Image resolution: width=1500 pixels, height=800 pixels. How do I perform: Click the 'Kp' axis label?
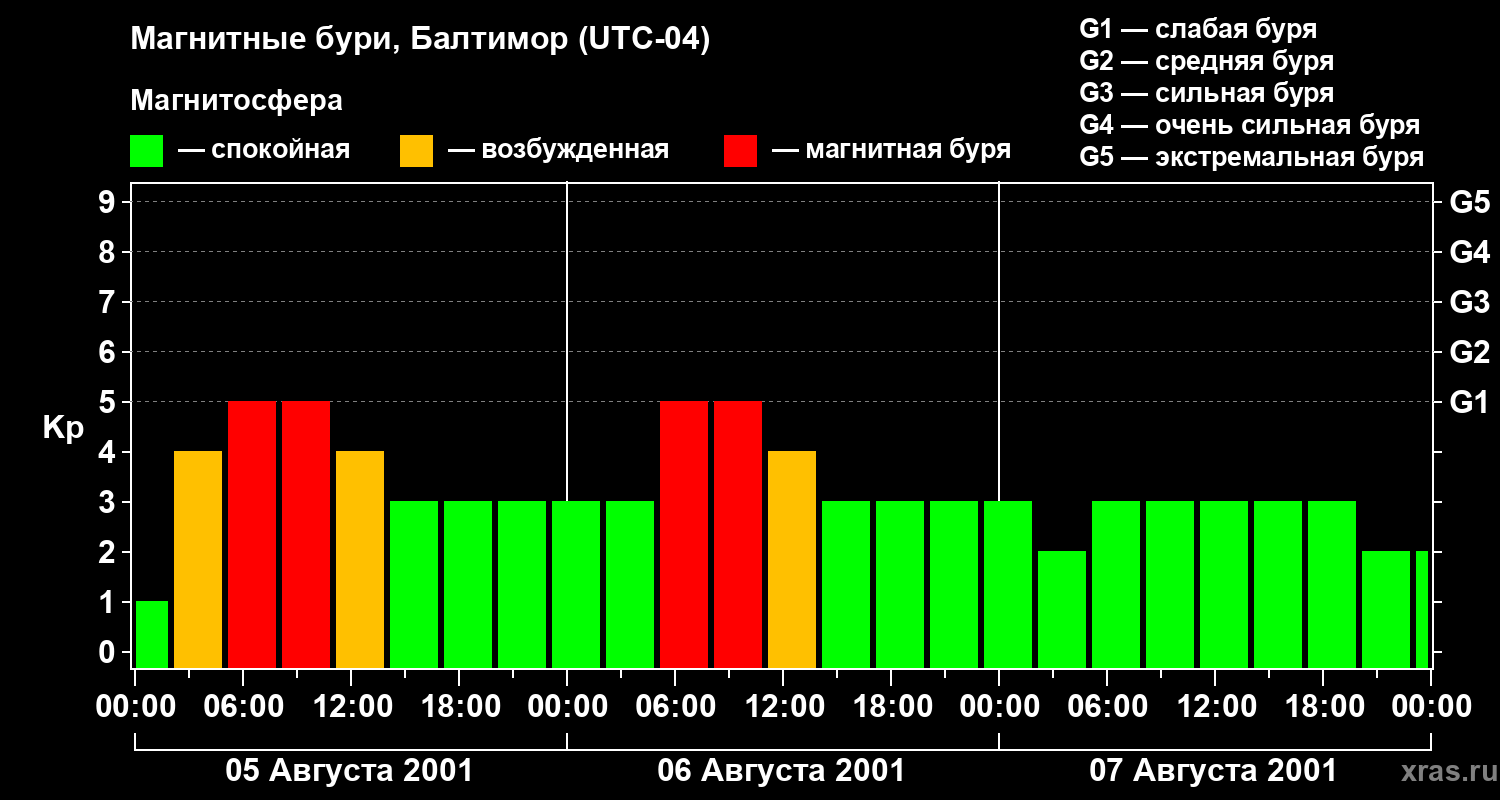[64, 428]
